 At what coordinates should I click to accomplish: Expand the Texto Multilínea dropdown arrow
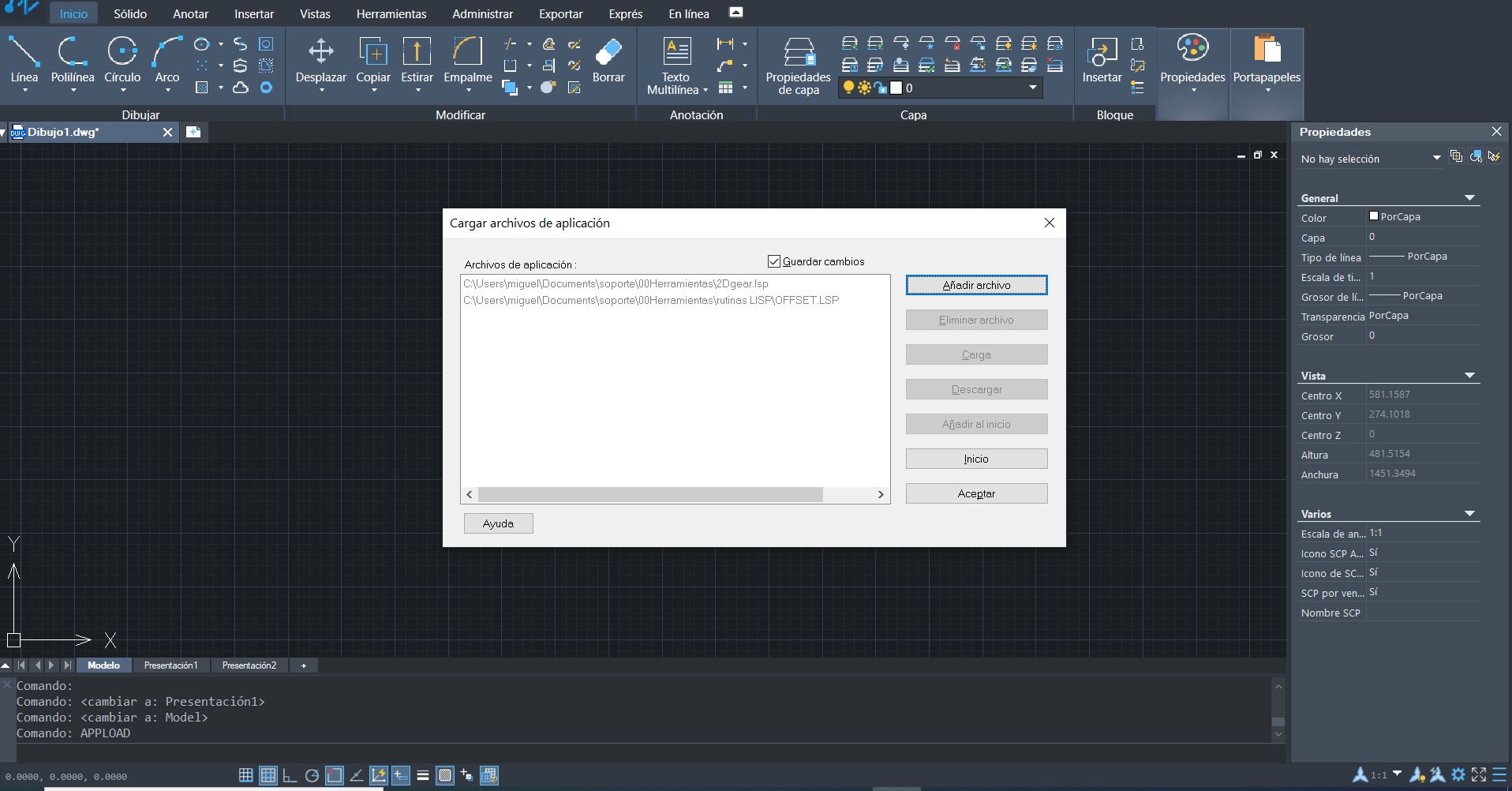pos(705,90)
